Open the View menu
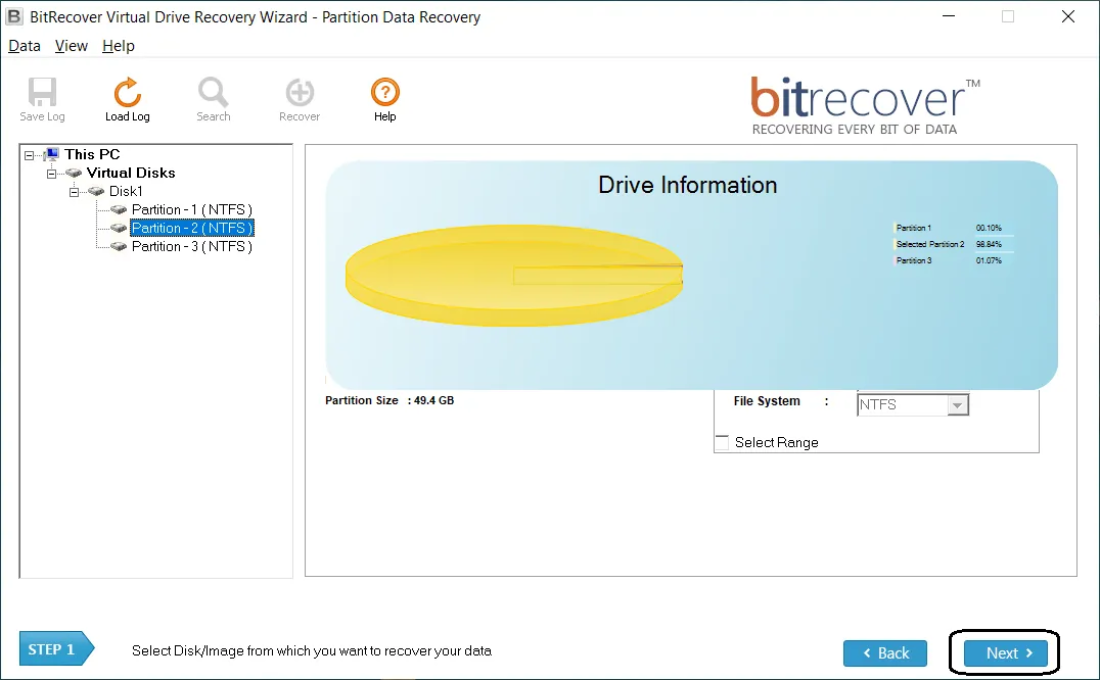This screenshot has height=680, width=1100. (70, 45)
